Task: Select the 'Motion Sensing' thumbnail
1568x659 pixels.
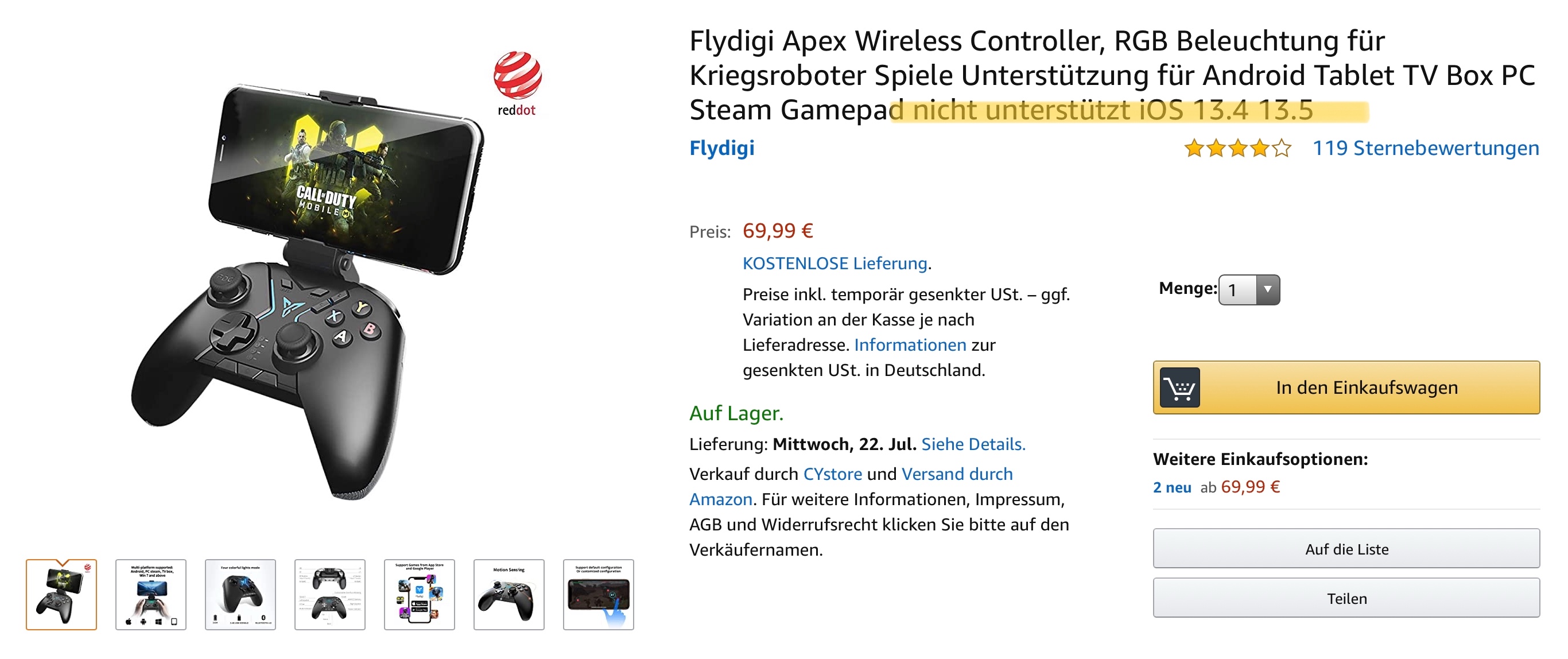Action: [x=509, y=595]
